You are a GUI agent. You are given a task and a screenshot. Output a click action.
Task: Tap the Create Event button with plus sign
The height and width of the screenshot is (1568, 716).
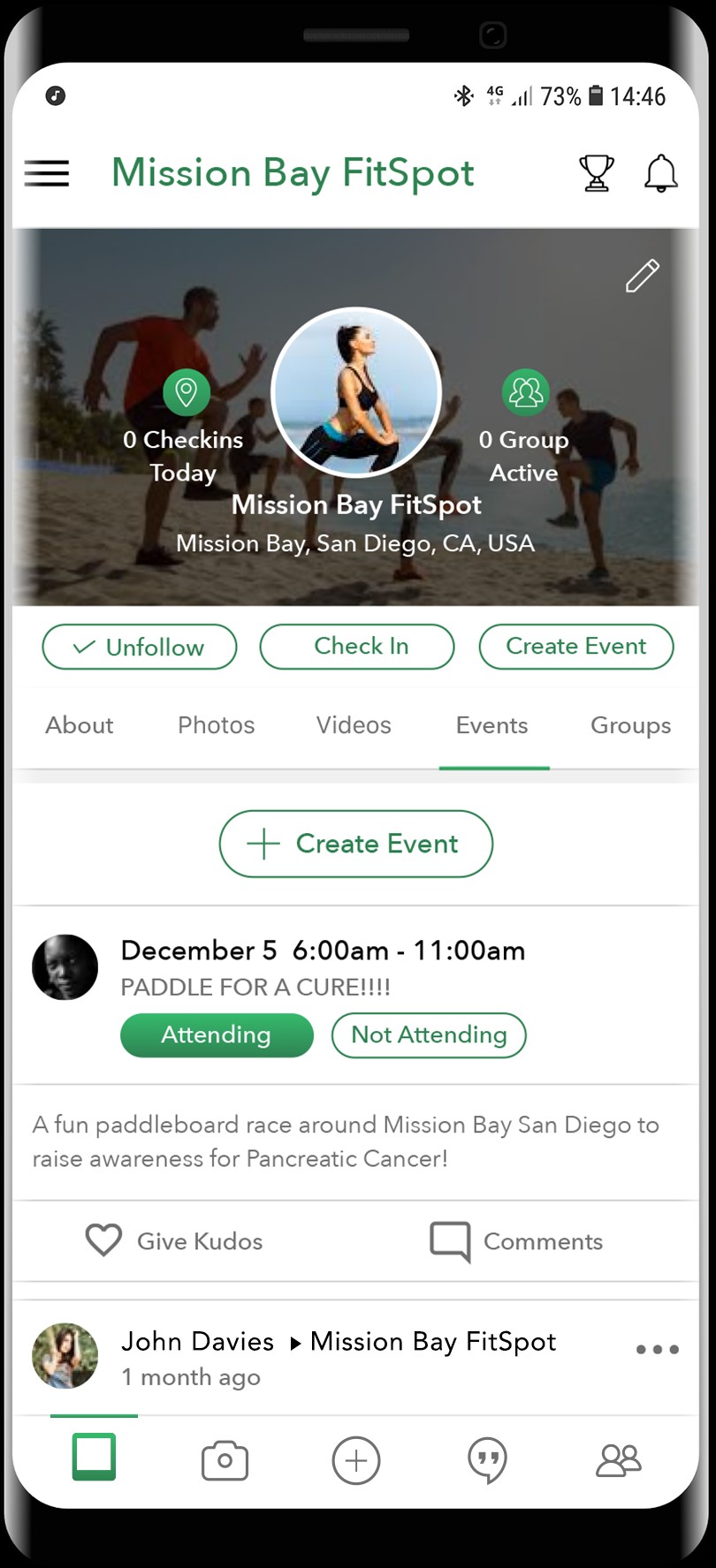[356, 844]
